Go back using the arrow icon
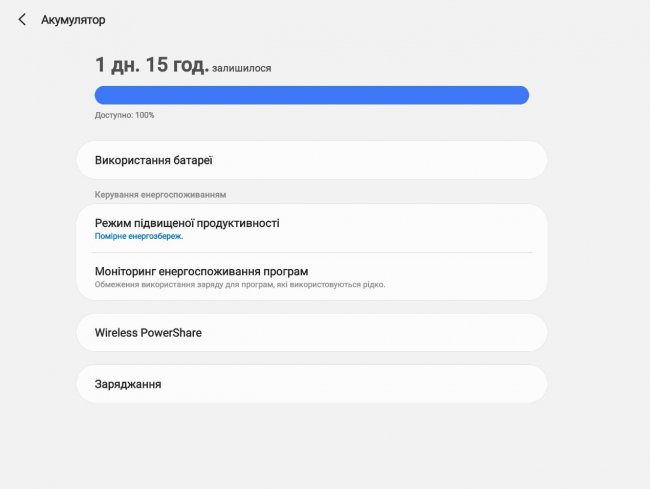Viewport: 650px width, 489px height. pyautogui.click(x=22, y=19)
